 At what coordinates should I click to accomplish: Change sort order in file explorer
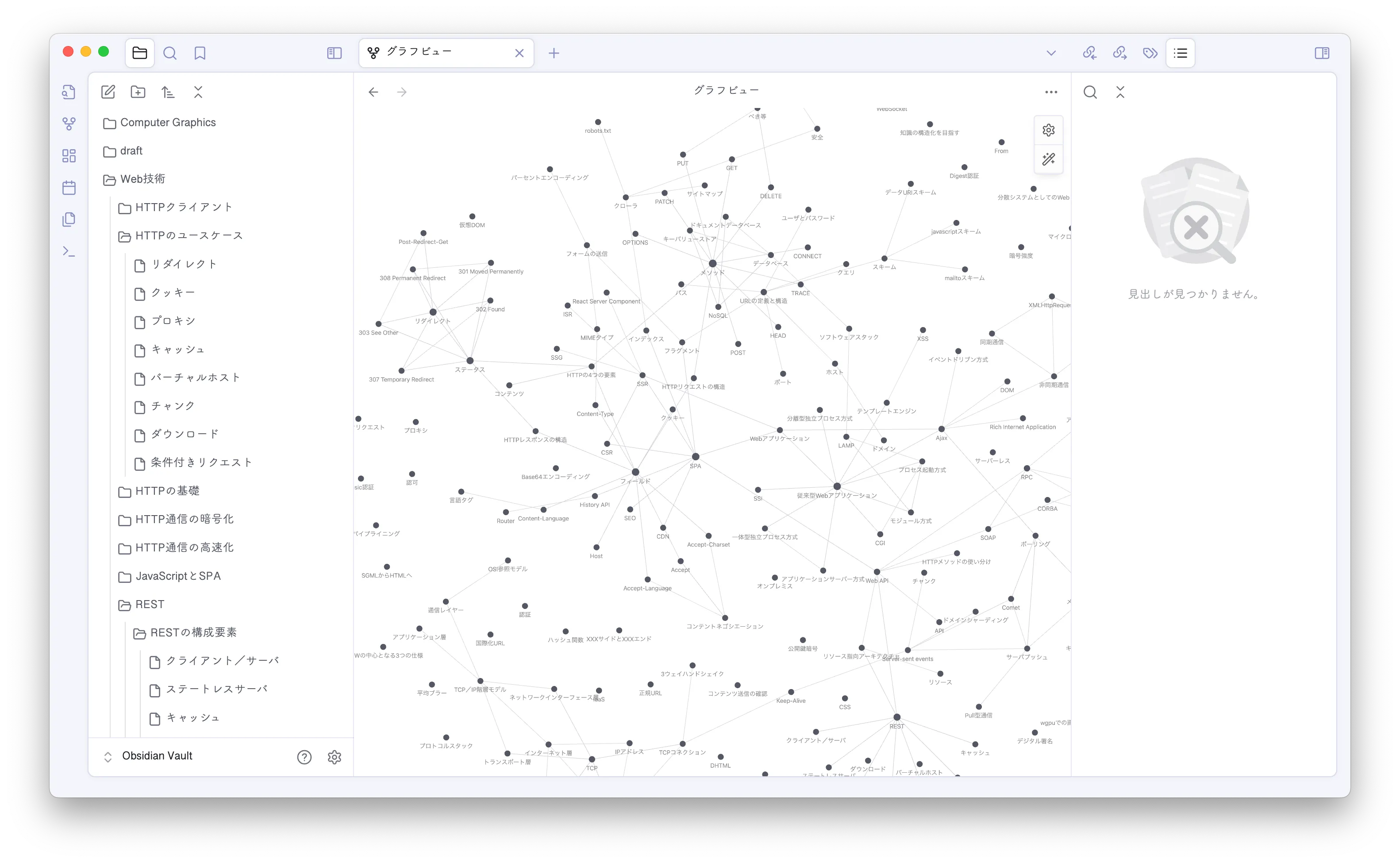(168, 92)
